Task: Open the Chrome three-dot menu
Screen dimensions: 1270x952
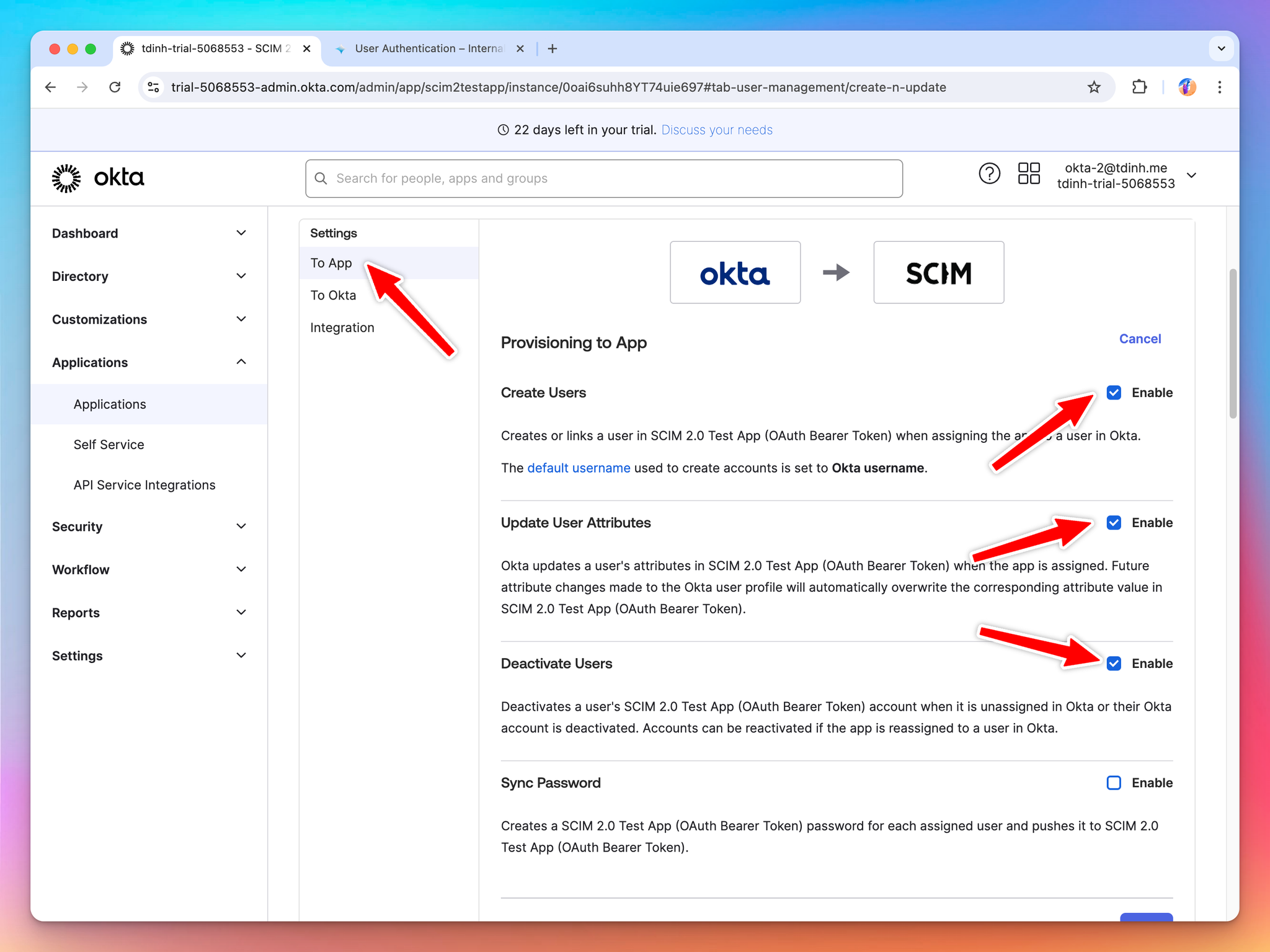Action: 1220,87
